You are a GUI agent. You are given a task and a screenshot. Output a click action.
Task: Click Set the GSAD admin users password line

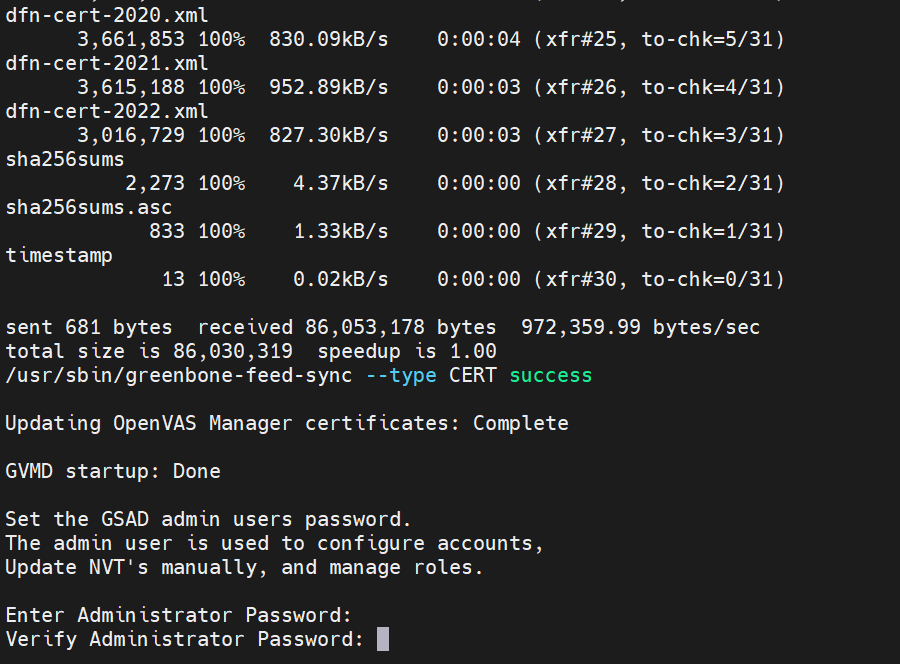[208, 519]
